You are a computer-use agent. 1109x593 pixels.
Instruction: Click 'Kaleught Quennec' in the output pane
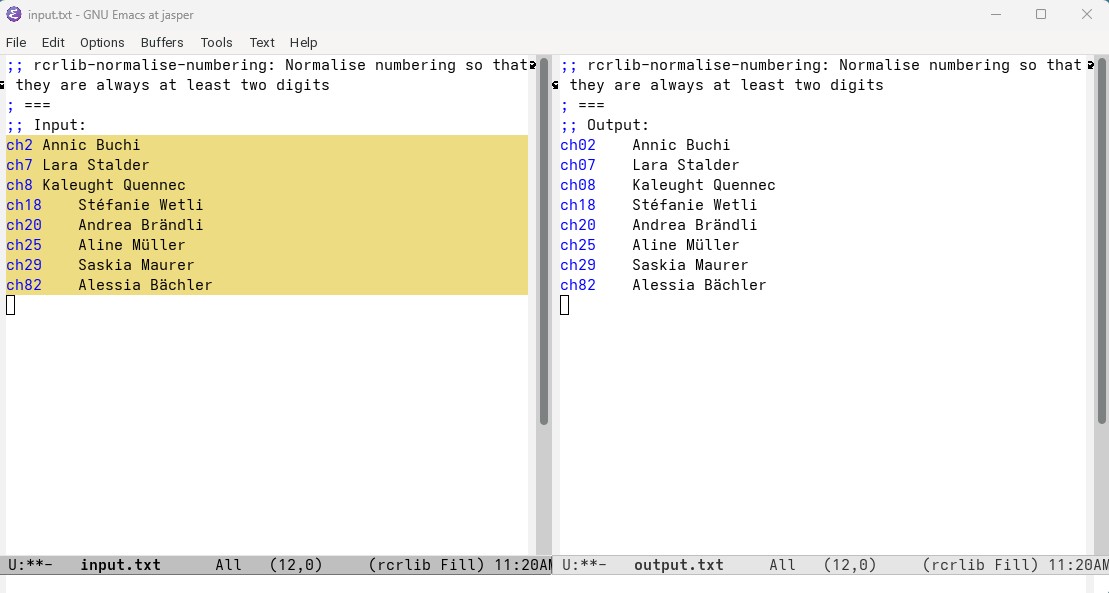(x=704, y=185)
